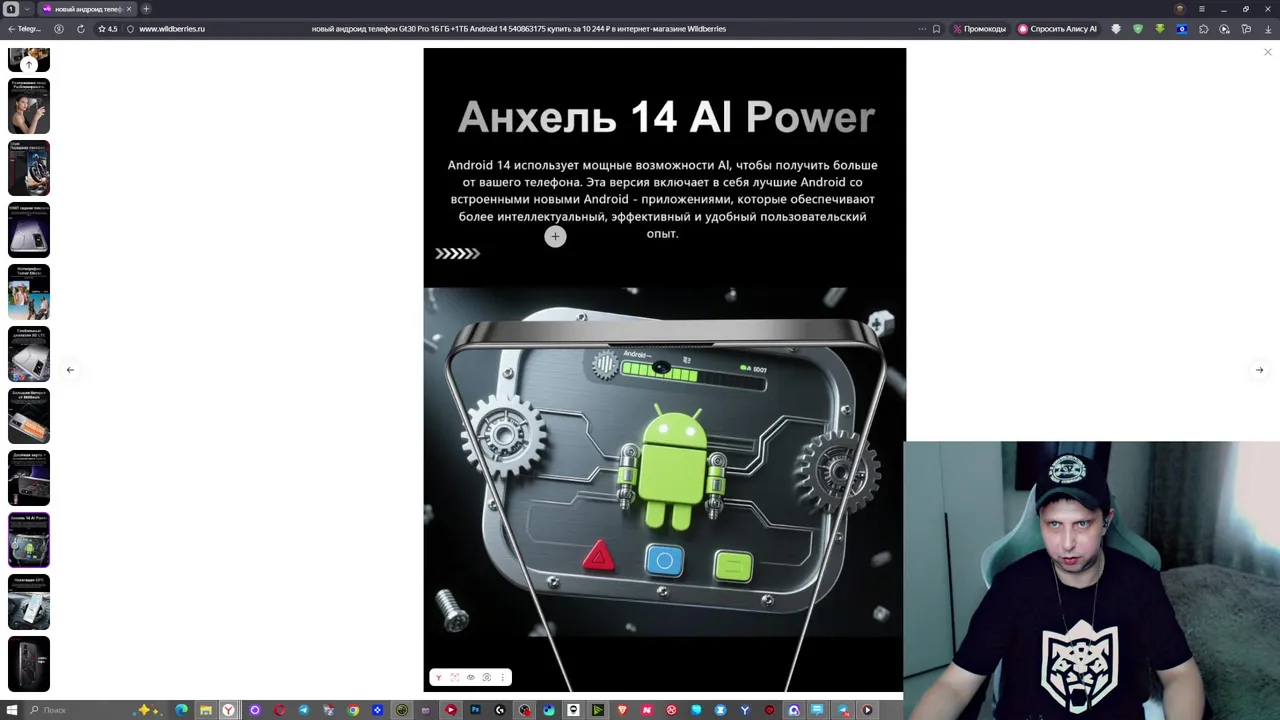The width and height of the screenshot is (1280, 720).
Task: Click Спросить Алису AI button
Action: pos(1057,29)
